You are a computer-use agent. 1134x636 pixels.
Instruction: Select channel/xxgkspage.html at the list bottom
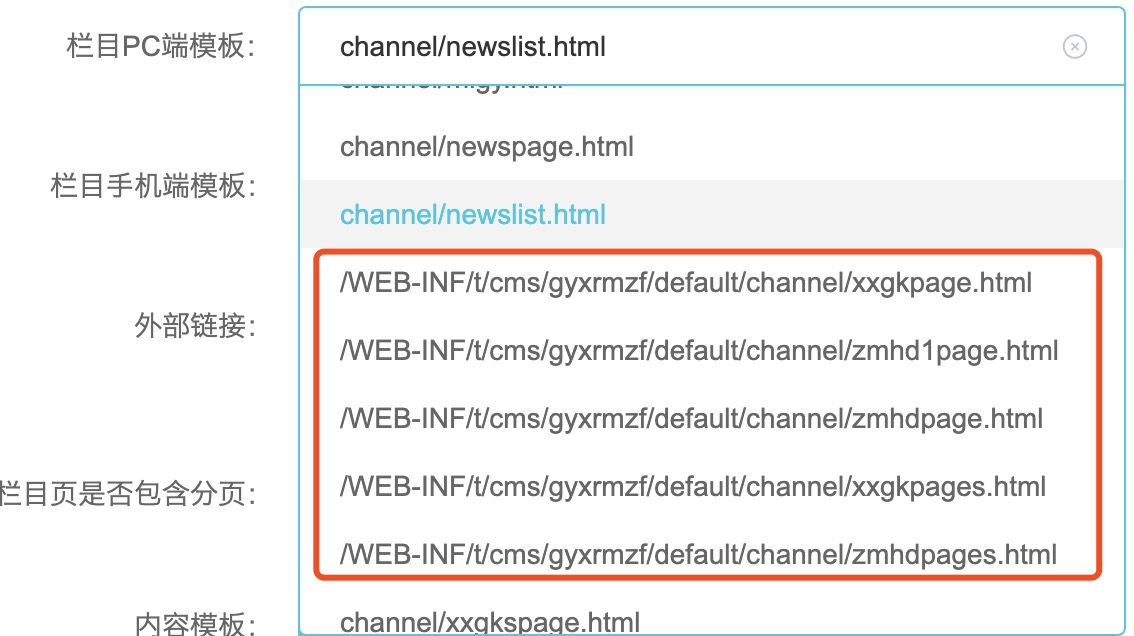[x=490, y=622]
